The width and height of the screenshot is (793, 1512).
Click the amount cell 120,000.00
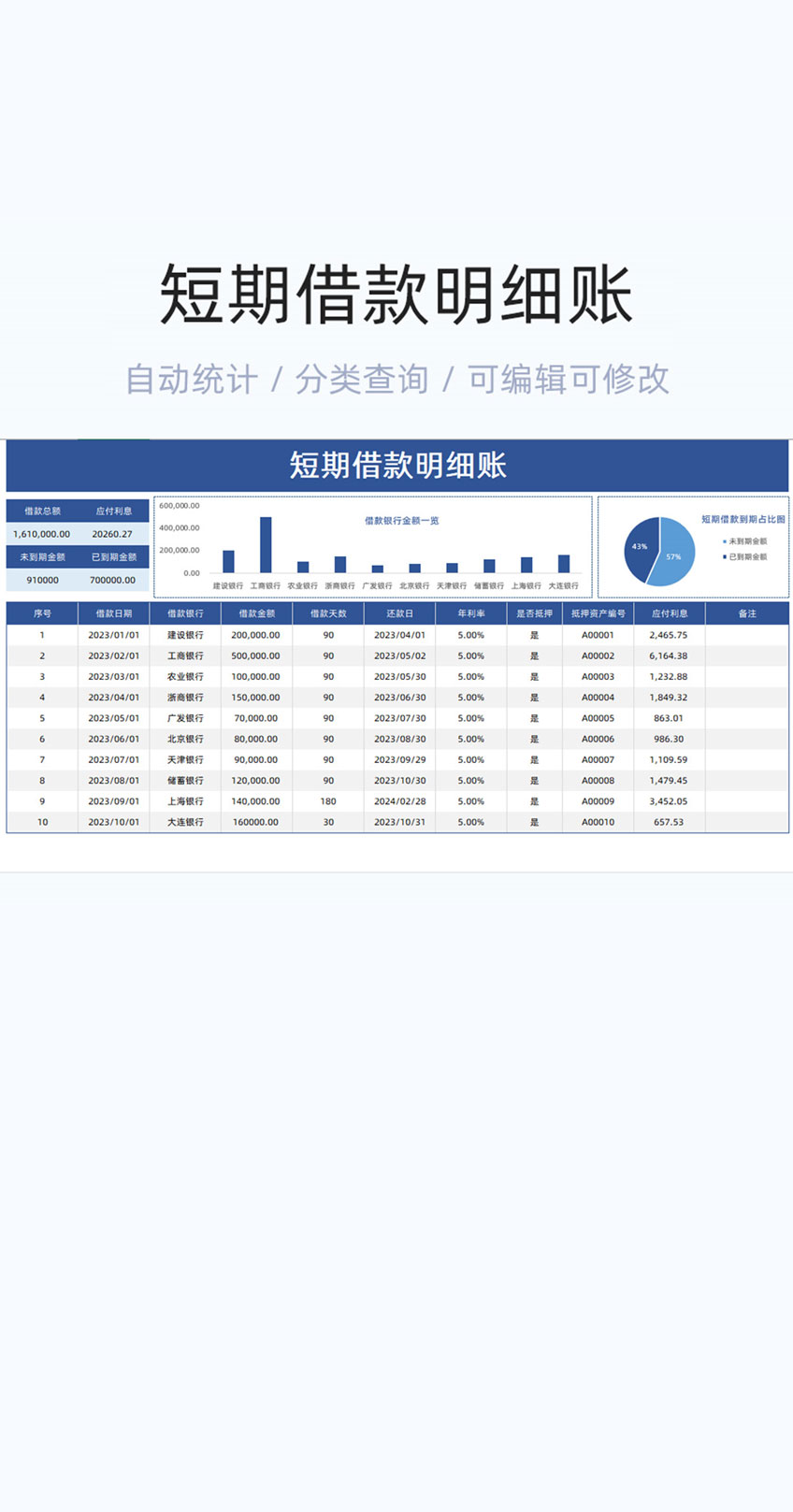[256, 781]
